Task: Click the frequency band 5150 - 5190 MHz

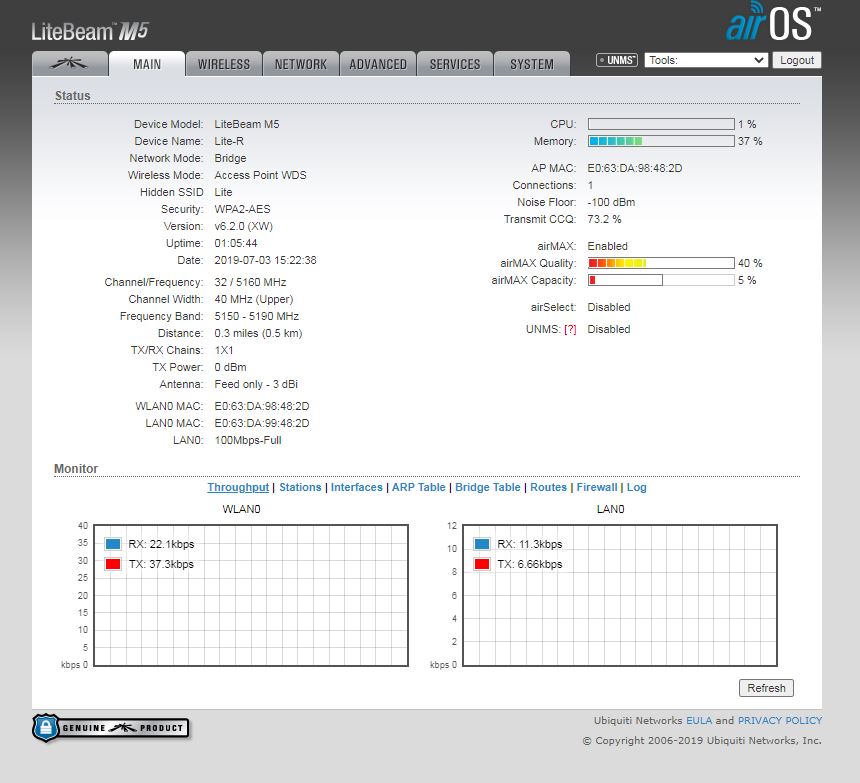Action: click(x=257, y=316)
